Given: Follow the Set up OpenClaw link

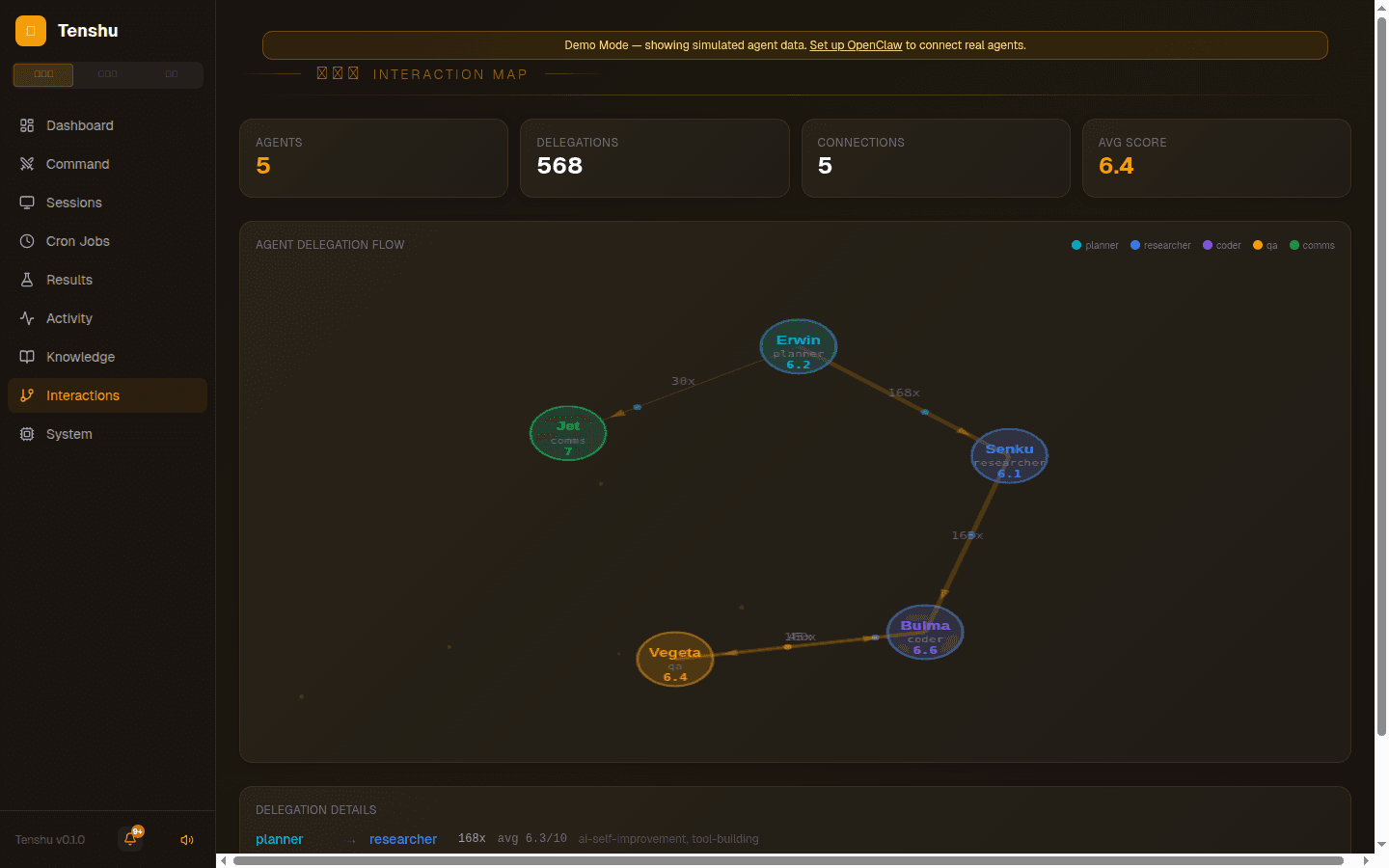Looking at the screenshot, I should pos(856,45).
